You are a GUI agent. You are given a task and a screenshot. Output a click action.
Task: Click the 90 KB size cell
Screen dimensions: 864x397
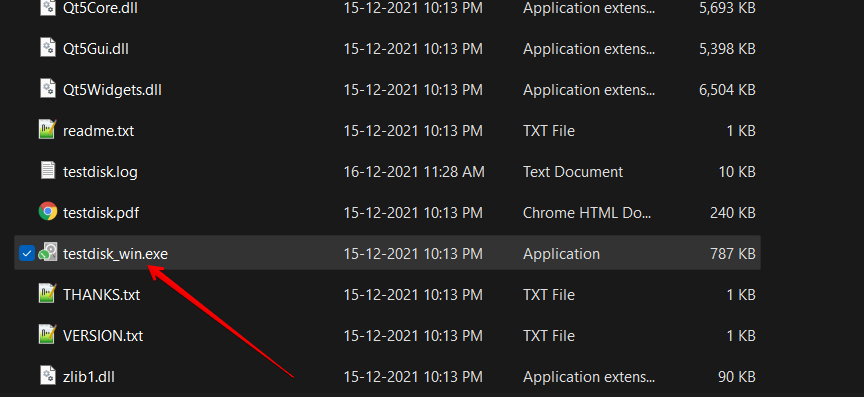click(736, 377)
